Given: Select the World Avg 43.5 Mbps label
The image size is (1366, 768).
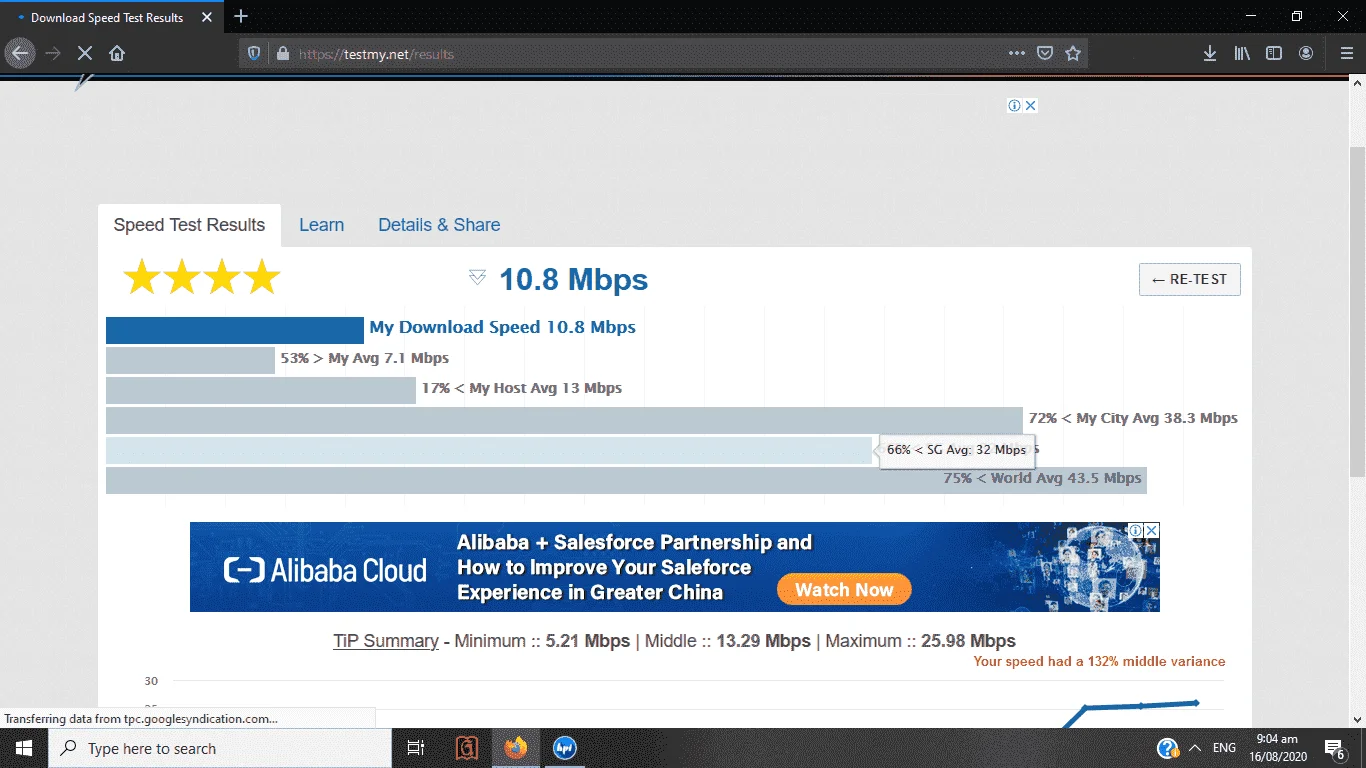Looking at the screenshot, I should click(1042, 478).
